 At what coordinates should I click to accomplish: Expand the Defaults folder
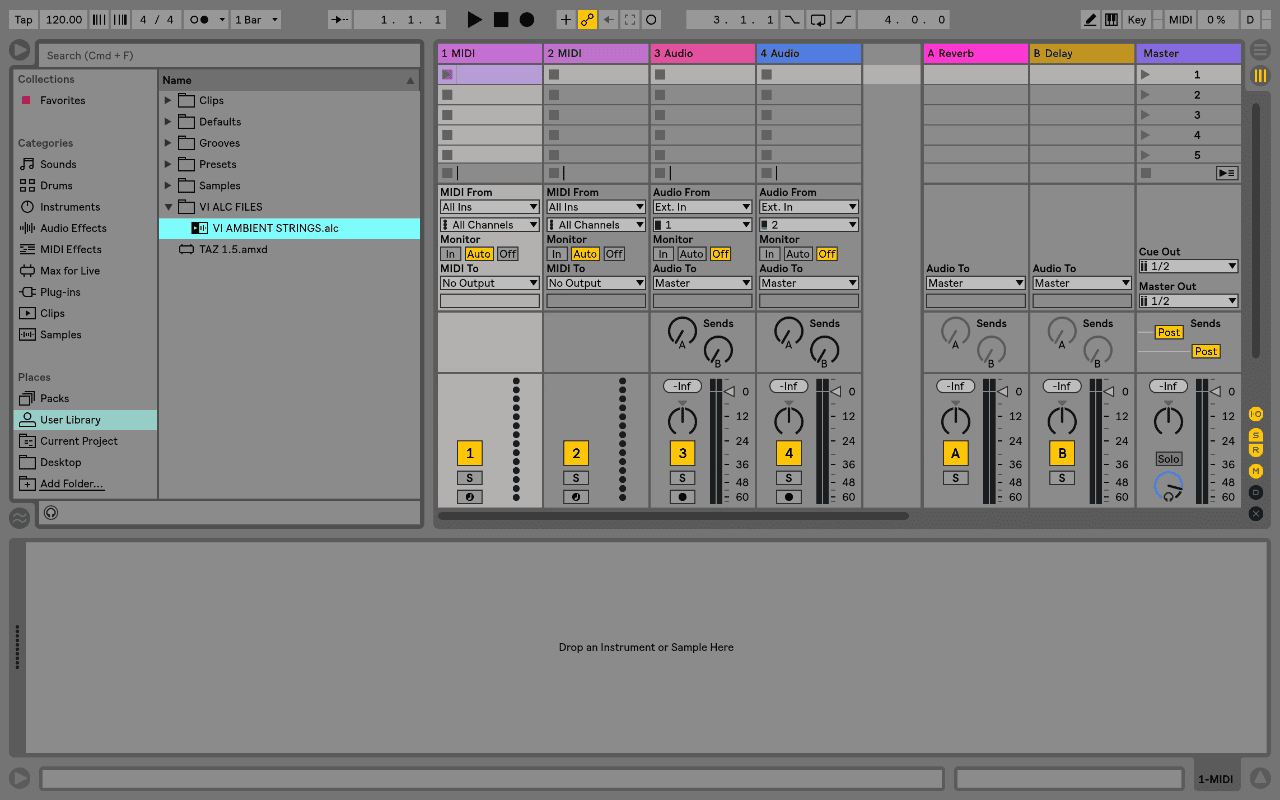point(168,122)
